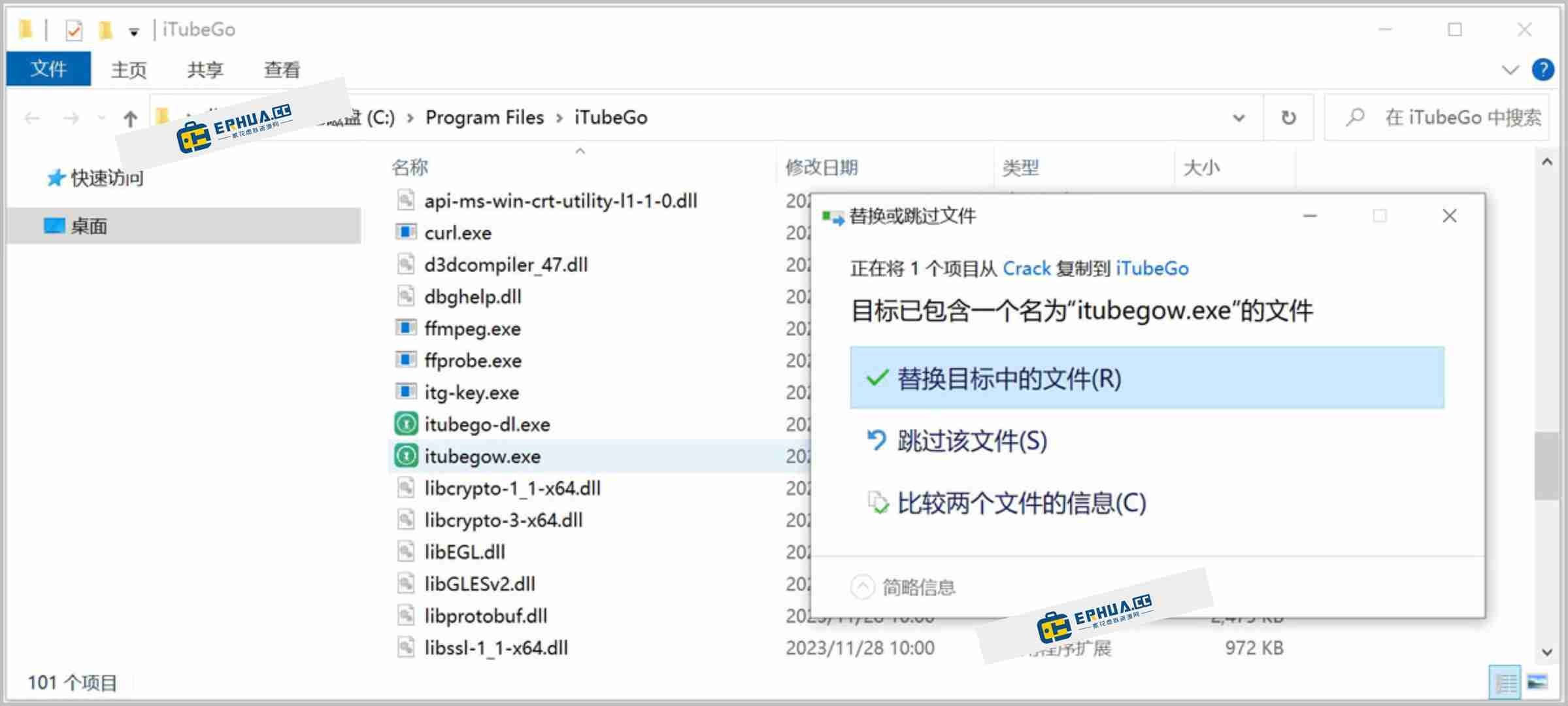Select the curl.exe file icon
This screenshot has width=1568, height=706.
click(x=406, y=232)
